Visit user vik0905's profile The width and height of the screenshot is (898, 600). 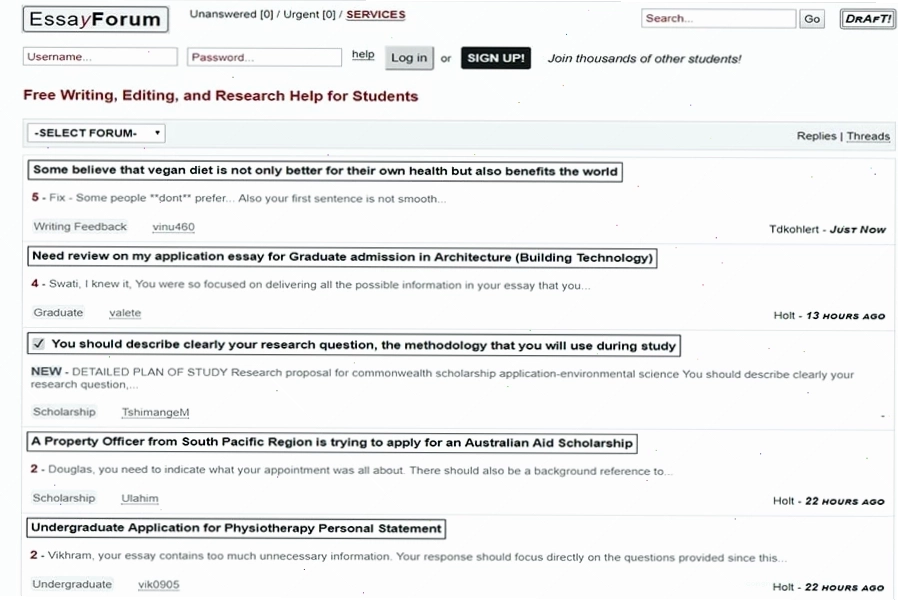pyautogui.click(x=159, y=585)
